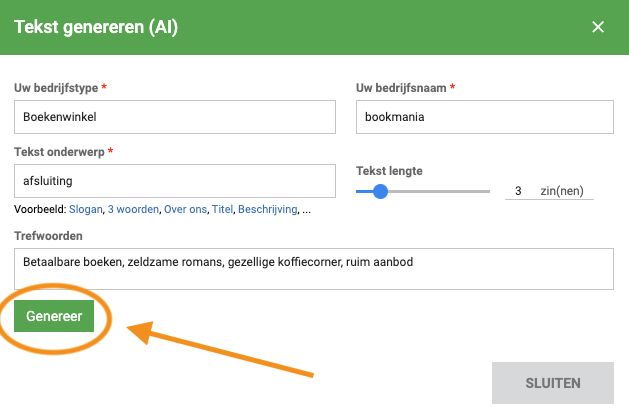The width and height of the screenshot is (629, 417).
Task: Click the Tekst lengte slider handle
Action: [x=380, y=191]
